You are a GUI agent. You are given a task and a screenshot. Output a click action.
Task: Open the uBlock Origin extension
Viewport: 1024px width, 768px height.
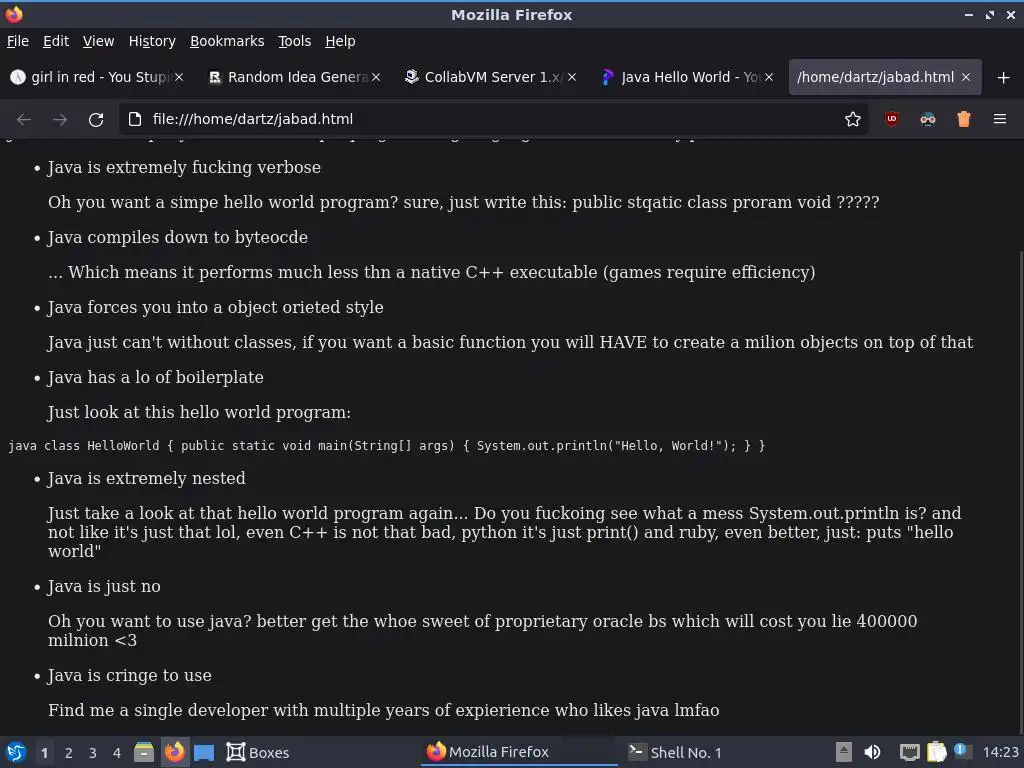tap(891, 119)
